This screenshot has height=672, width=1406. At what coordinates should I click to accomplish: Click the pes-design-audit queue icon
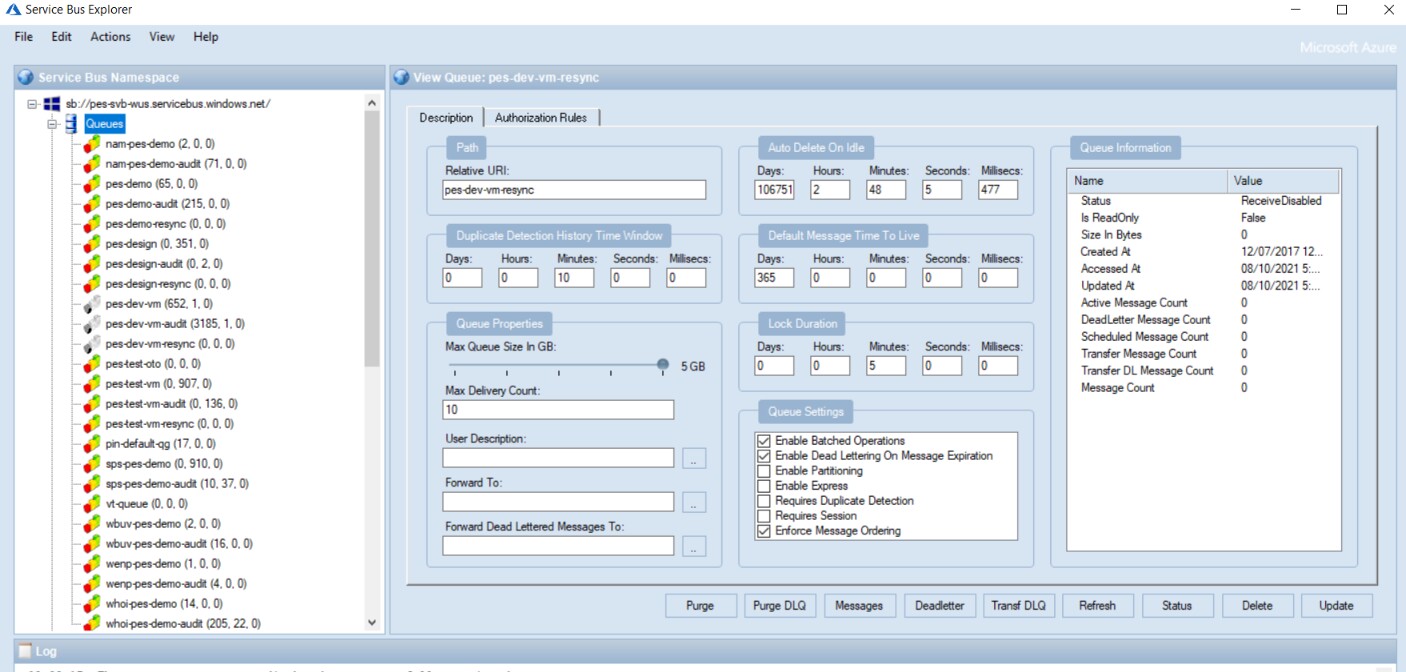91,264
